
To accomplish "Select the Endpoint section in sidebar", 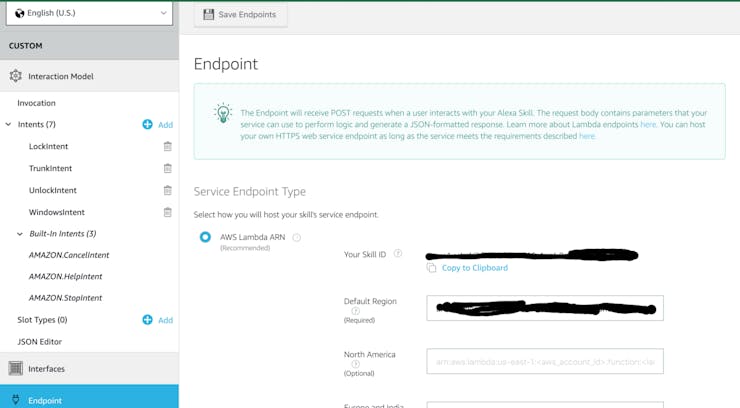I will [89, 396].
